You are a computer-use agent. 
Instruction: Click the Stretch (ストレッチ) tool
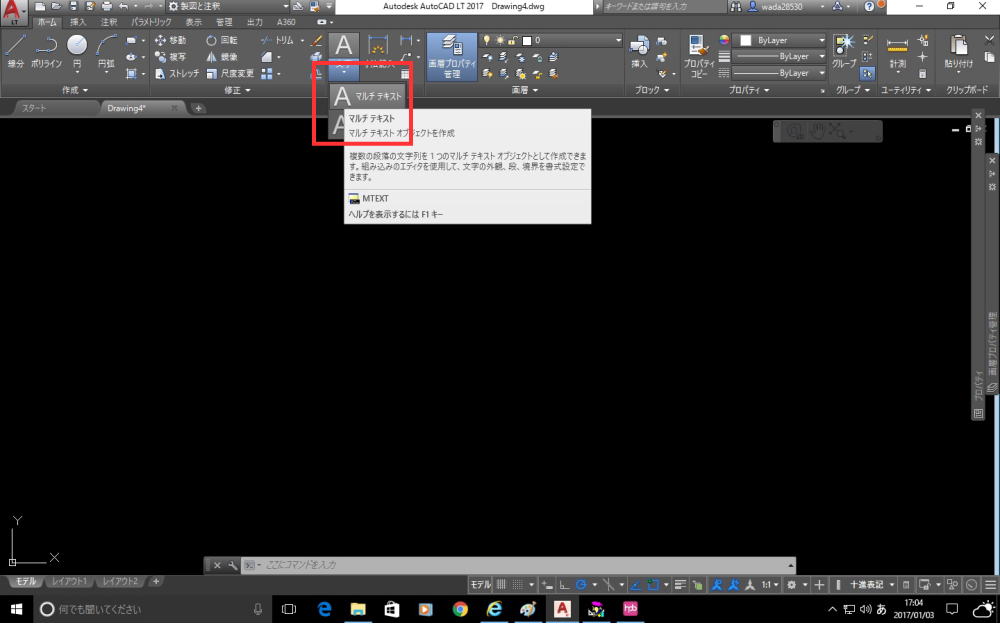(x=177, y=73)
